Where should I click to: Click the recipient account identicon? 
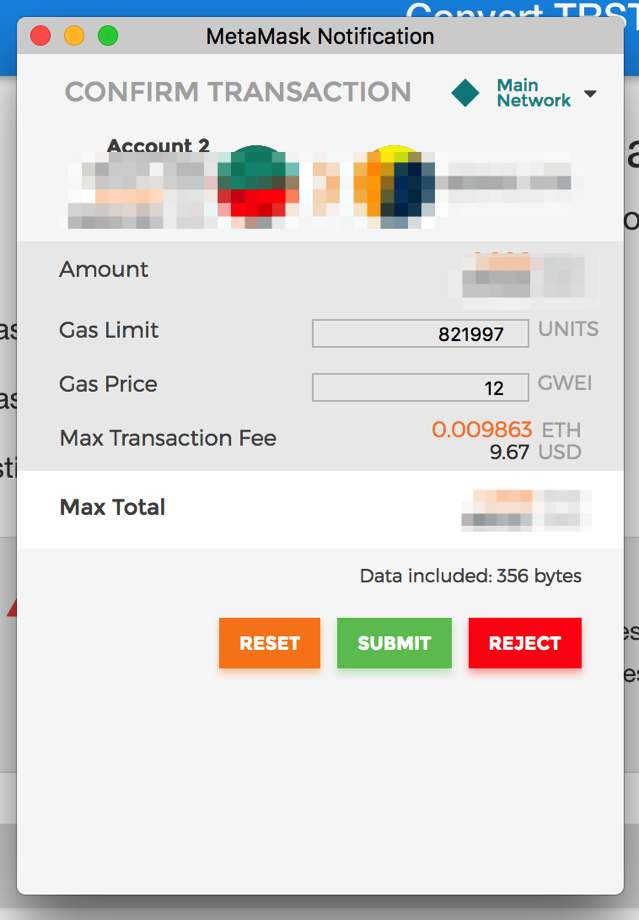point(394,187)
